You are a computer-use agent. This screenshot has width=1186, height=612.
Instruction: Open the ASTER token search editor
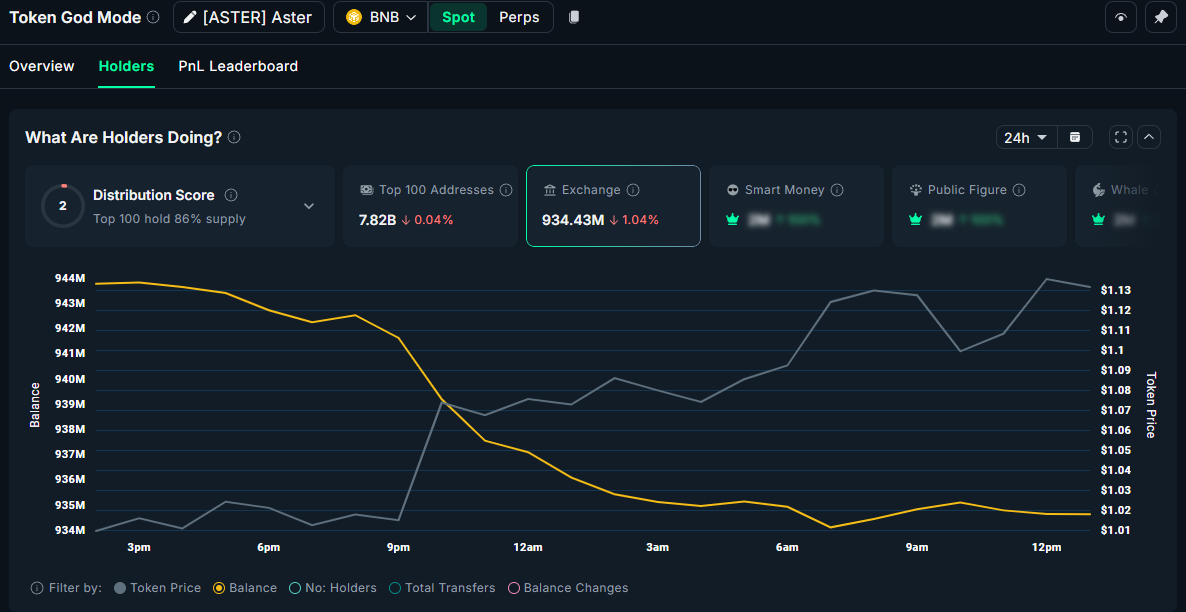pos(248,17)
